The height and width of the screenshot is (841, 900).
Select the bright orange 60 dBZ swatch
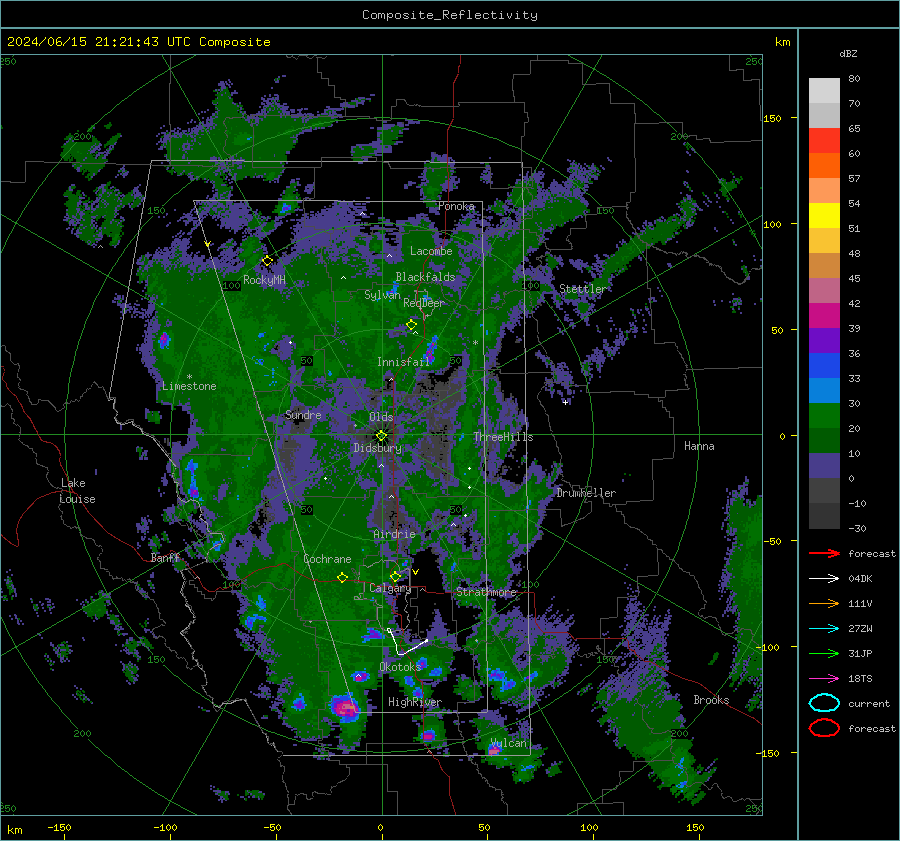coord(824,165)
